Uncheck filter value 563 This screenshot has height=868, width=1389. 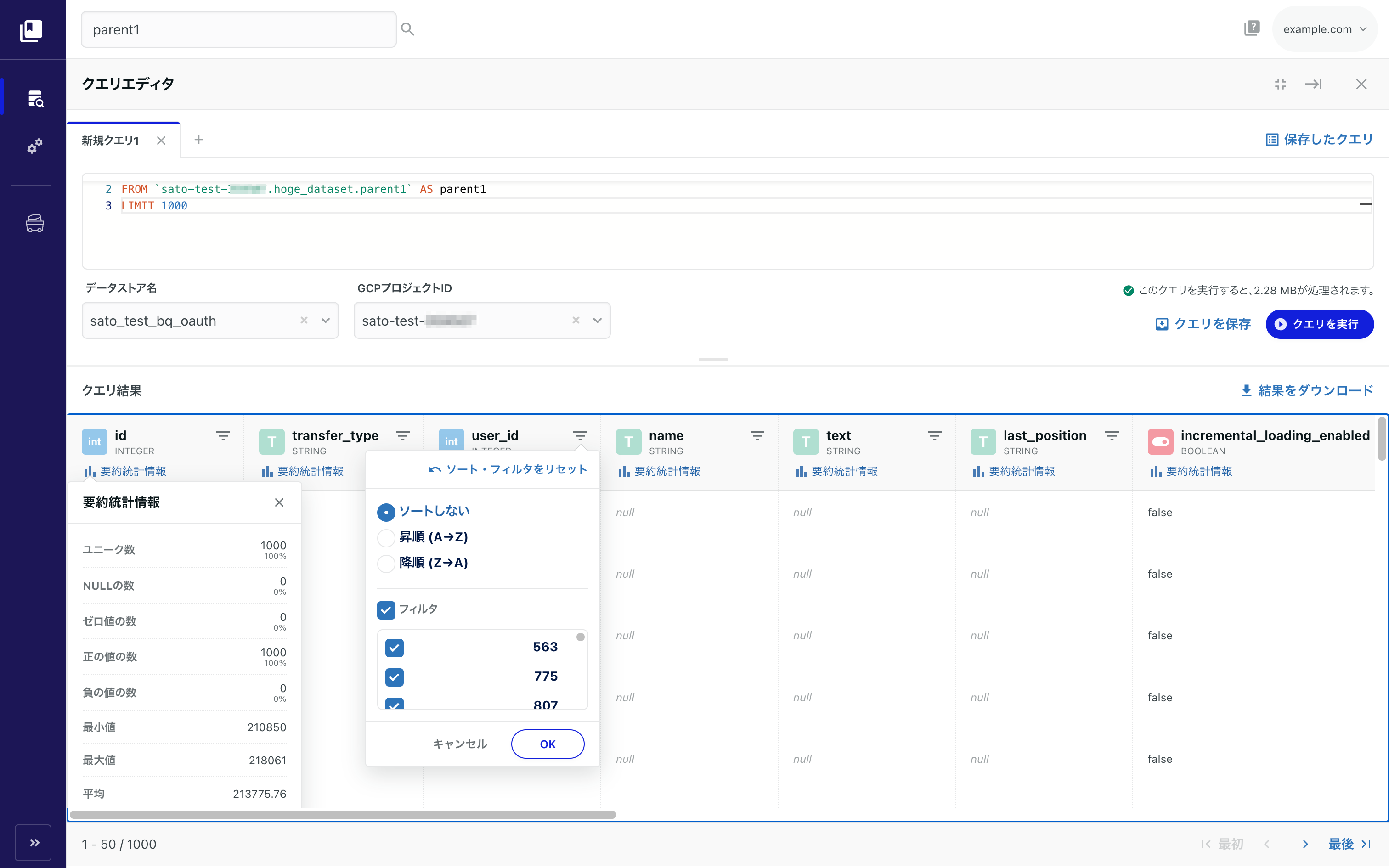[x=394, y=648]
